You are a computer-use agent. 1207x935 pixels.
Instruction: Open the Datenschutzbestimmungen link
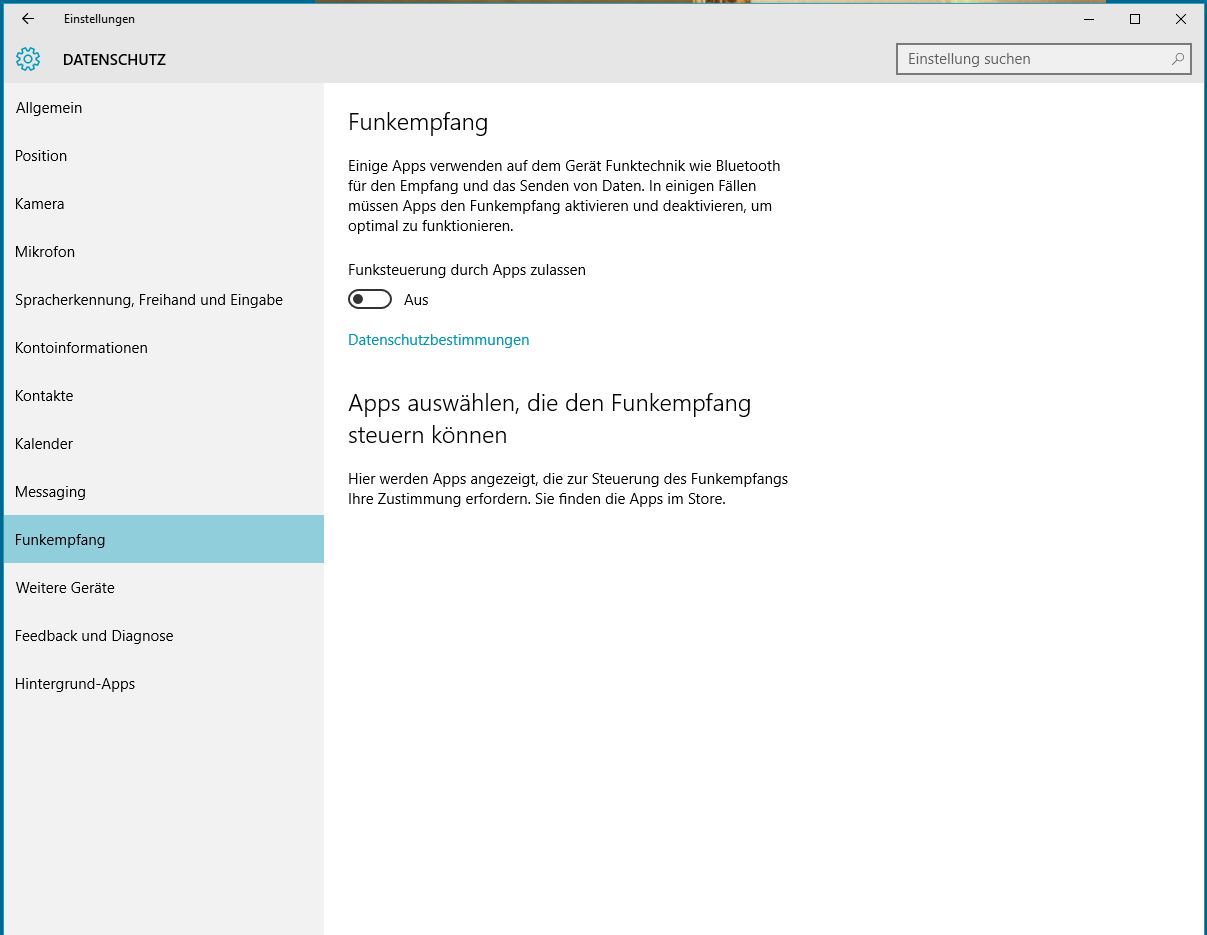coord(438,340)
